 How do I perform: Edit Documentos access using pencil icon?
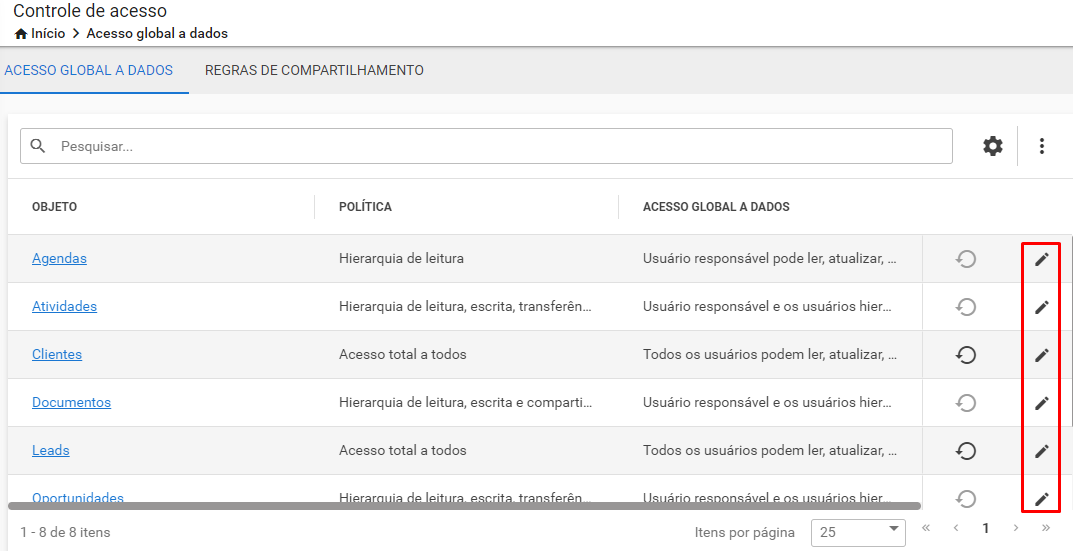(x=1042, y=402)
